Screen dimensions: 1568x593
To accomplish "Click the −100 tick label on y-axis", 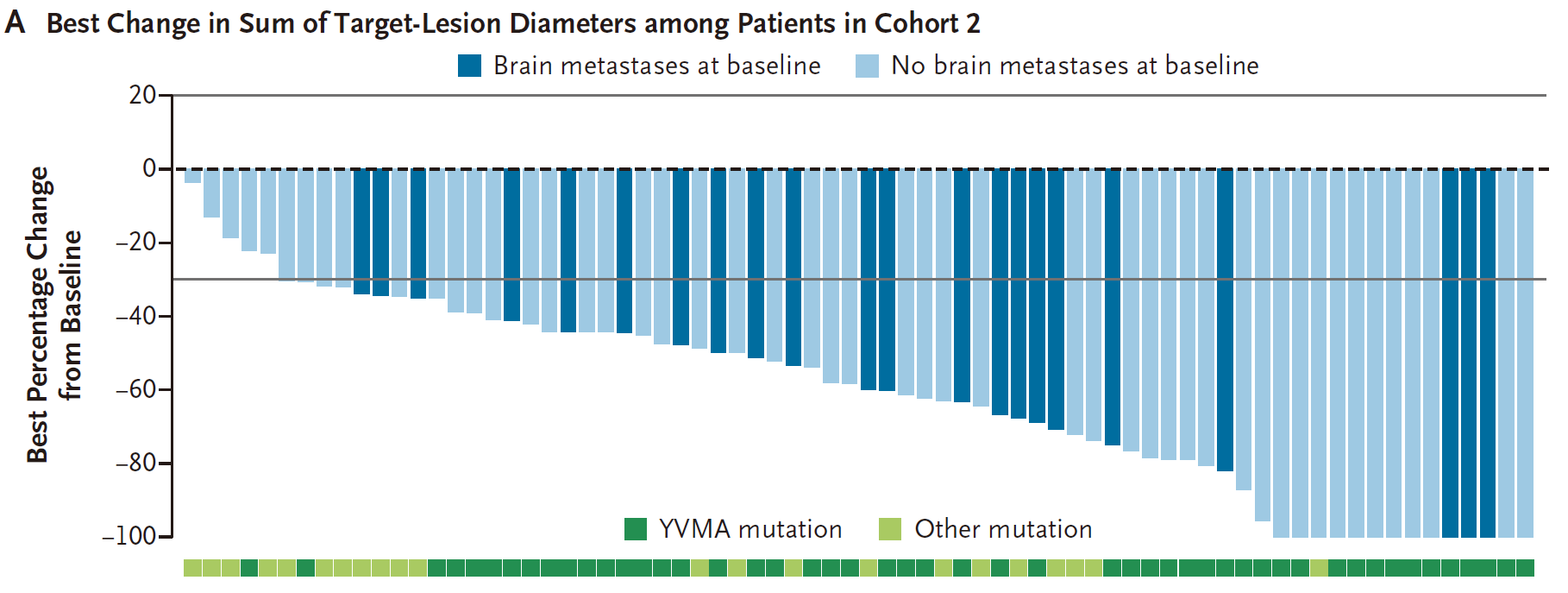I will pyautogui.click(x=129, y=536).
